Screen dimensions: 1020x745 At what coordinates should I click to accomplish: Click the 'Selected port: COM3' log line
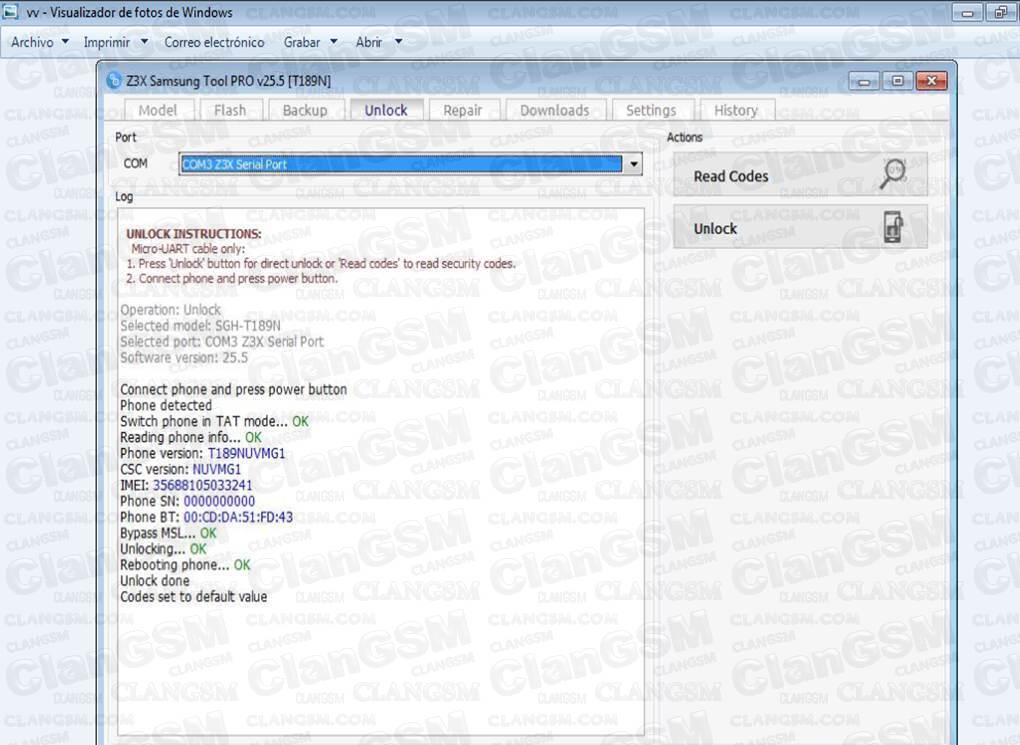coord(222,342)
